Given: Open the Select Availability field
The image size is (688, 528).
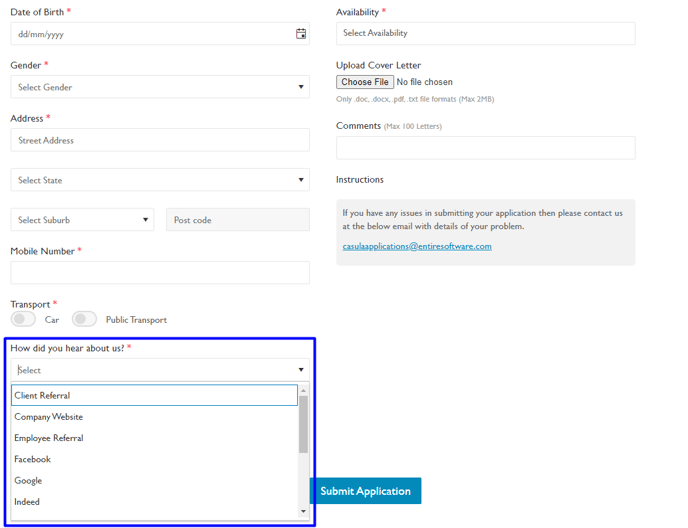Looking at the screenshot, I should pos(486,33).
